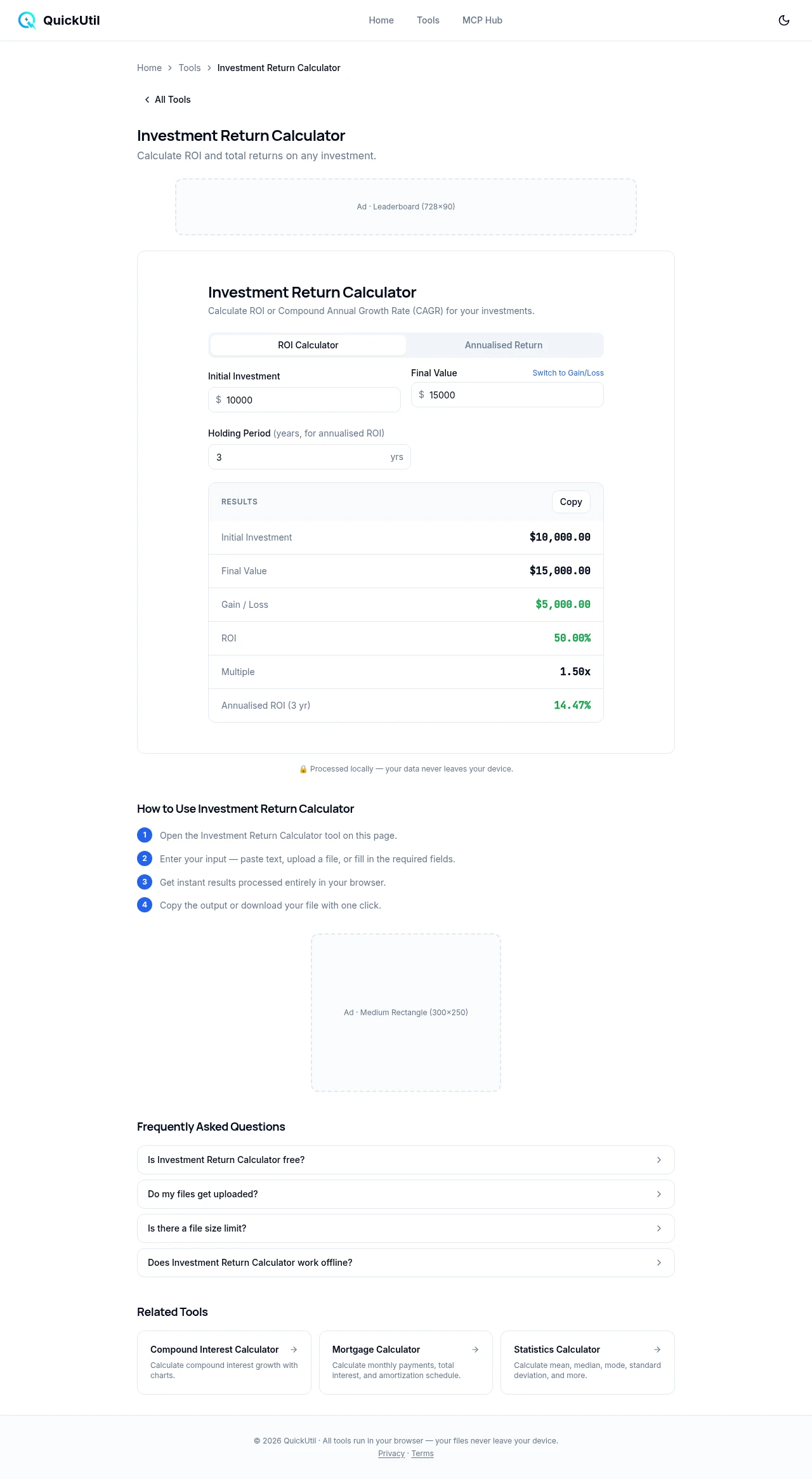Click the QuickUtil logo icon
Viewport: 812px width, 1479px height.
[27, 20]
